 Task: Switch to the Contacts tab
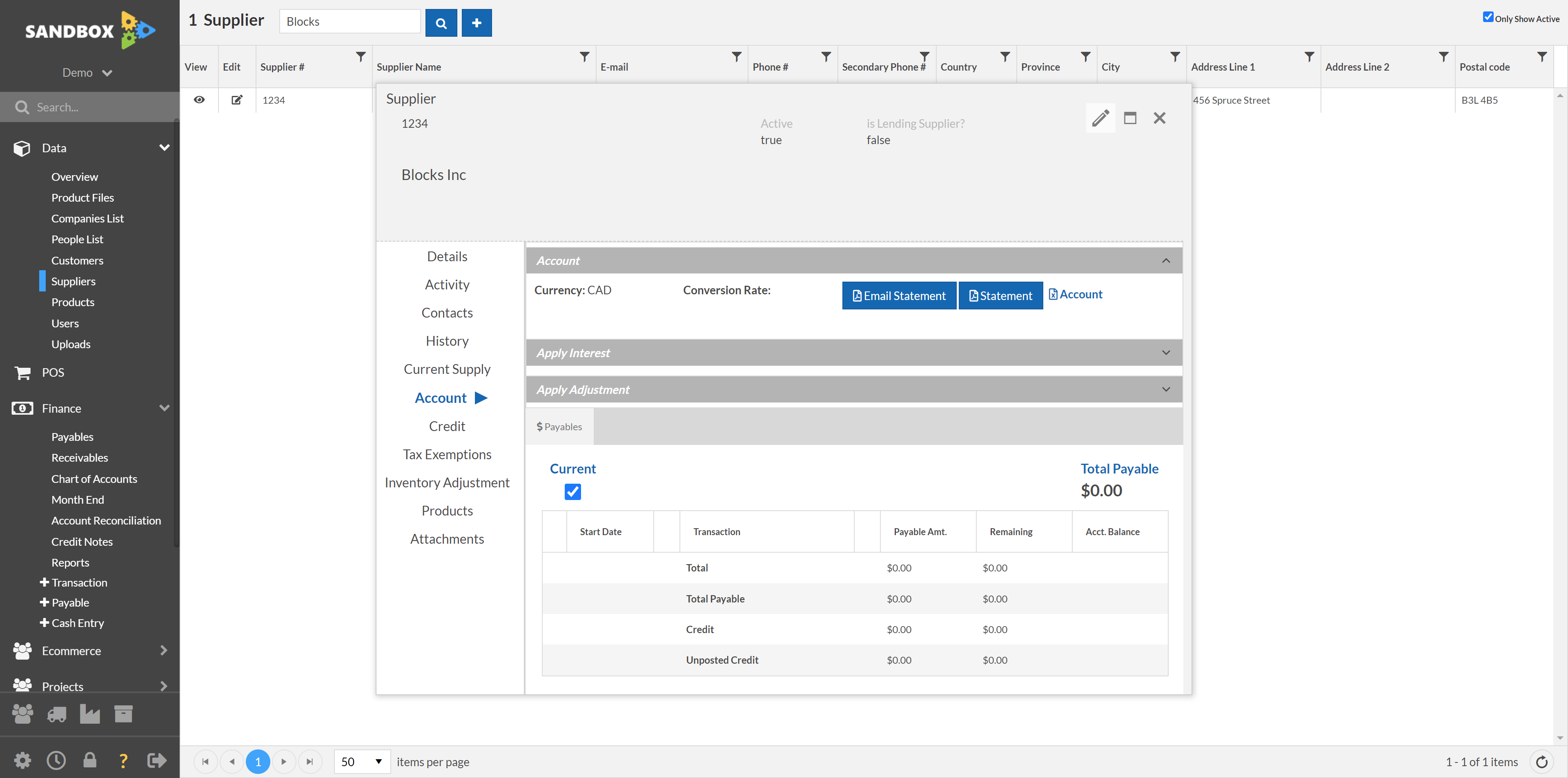tap(447, 313)
